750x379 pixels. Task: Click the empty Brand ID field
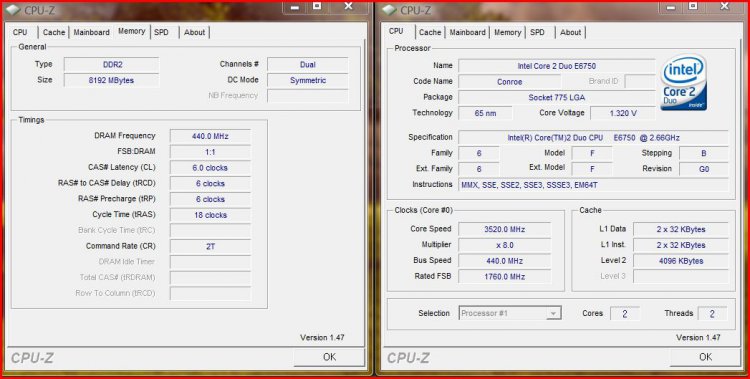[640, 81]
